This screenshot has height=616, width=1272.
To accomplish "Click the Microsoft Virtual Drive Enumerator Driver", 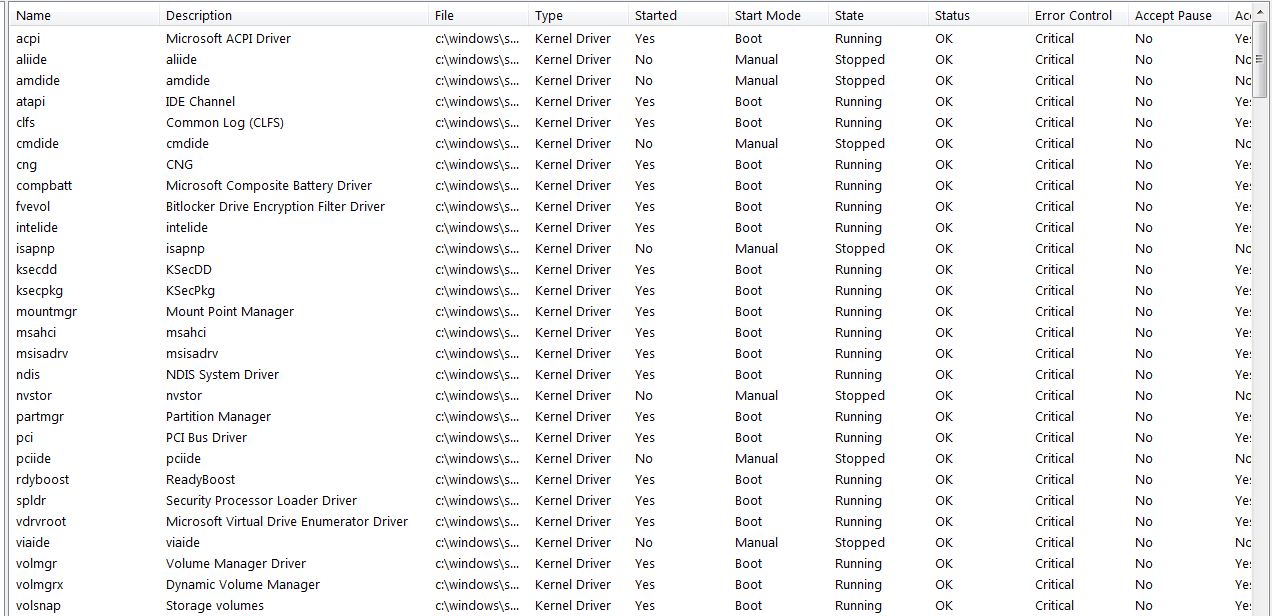I will pos(287,521).
